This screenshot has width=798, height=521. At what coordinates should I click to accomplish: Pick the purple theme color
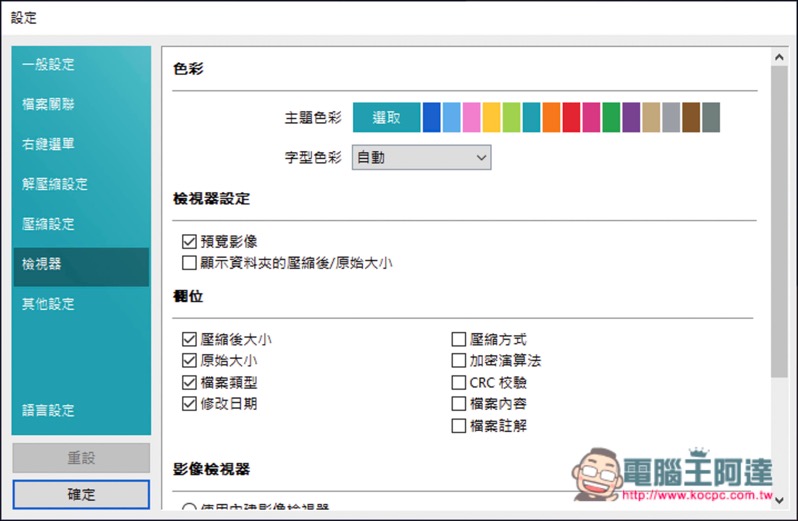pos(631,118)
